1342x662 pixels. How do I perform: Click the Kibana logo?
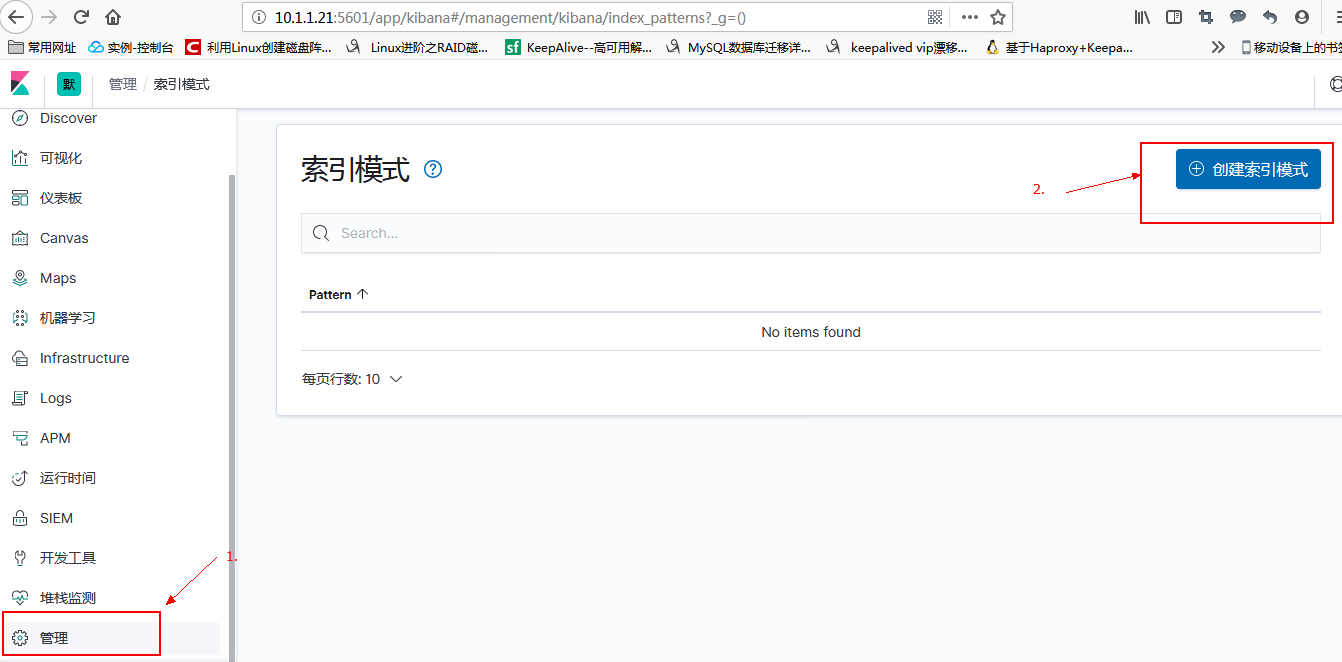(20, 84)
